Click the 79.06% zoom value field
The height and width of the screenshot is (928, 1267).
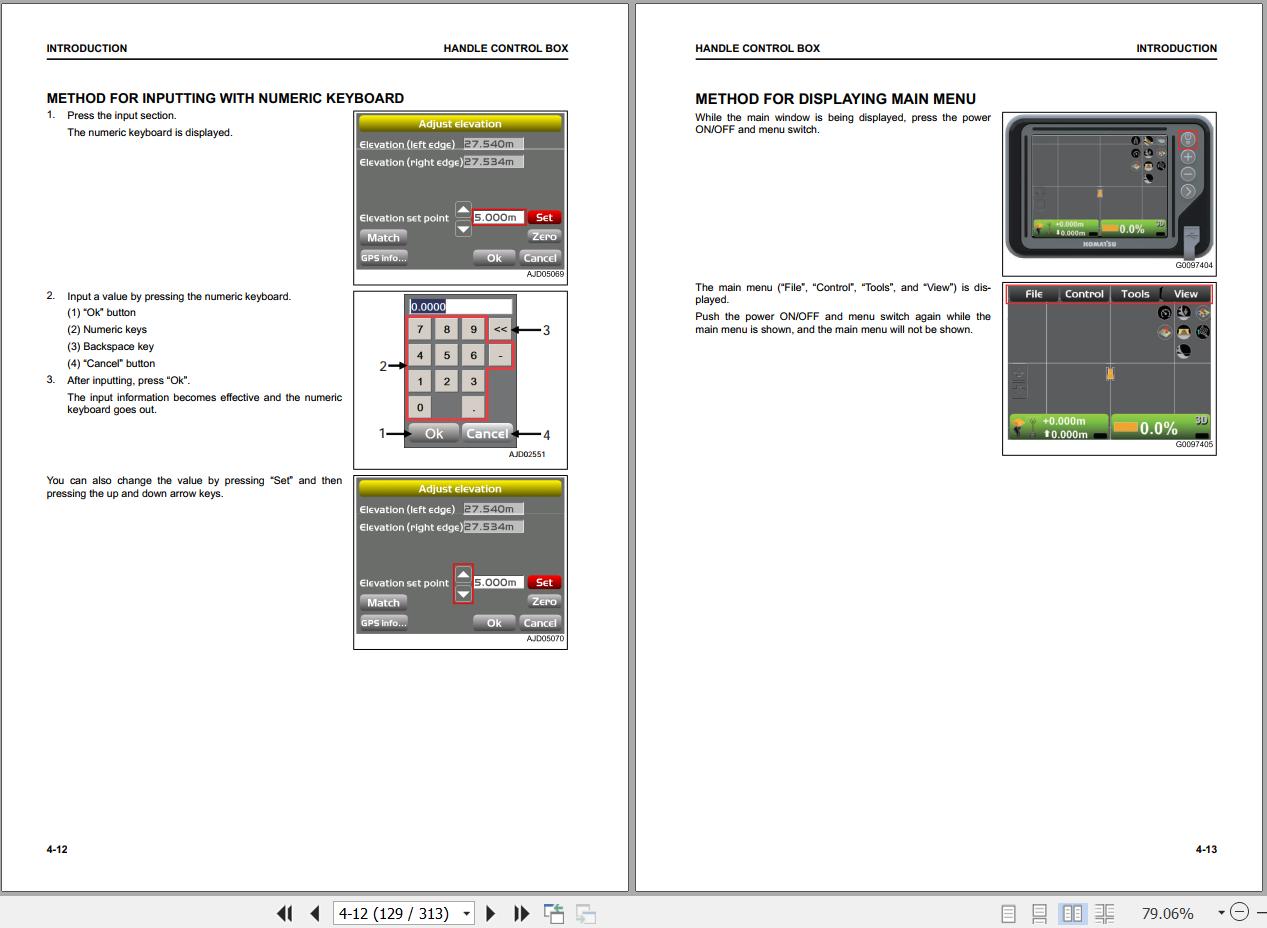pos(1168,913)
